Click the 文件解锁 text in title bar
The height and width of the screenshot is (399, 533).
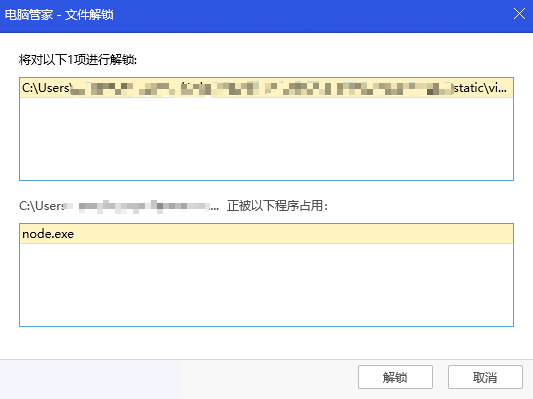pyautogui.click(x=89, y=15)
